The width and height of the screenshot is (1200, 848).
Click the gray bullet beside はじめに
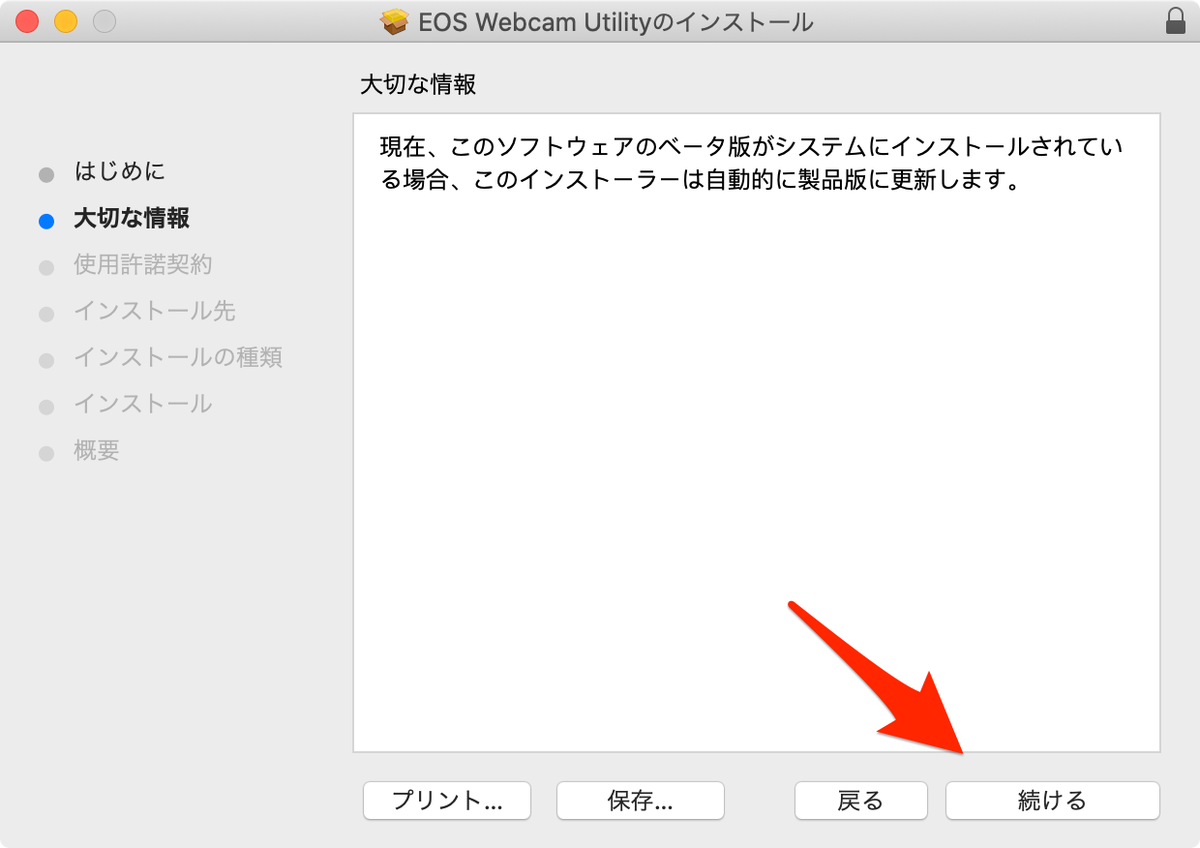[46, 175]
